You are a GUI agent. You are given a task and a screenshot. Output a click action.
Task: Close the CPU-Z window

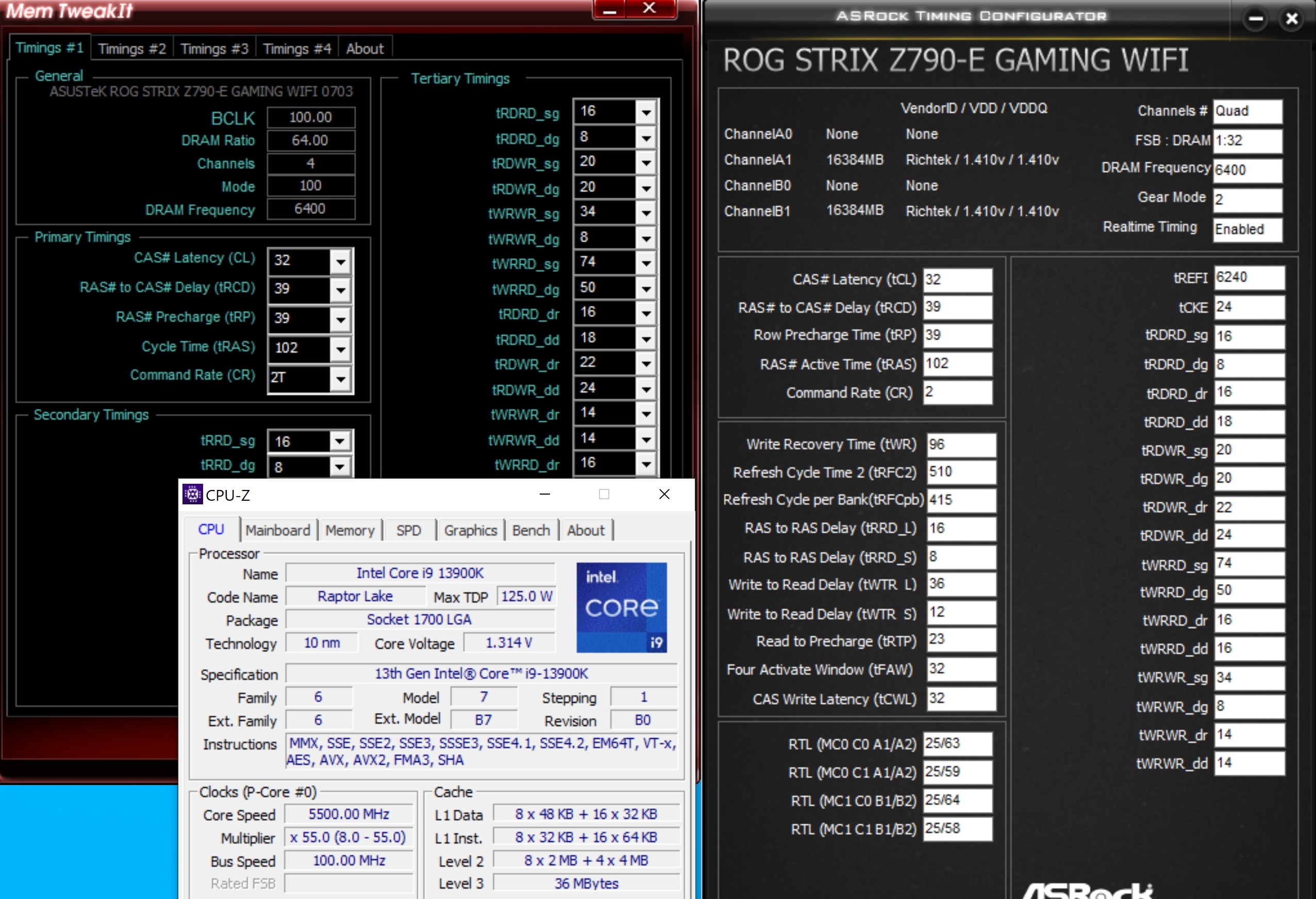click(664, 494)
